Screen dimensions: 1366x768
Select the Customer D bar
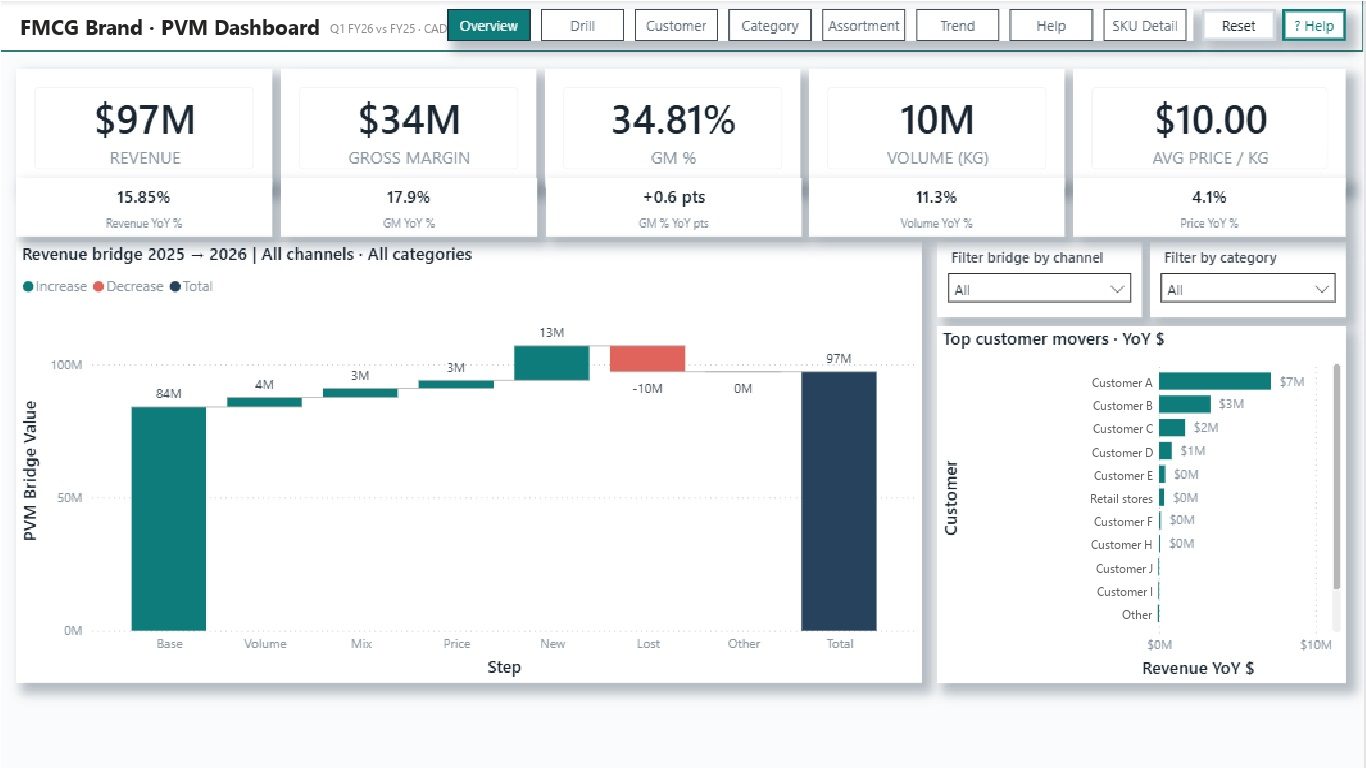click(x=1165, y=451)
